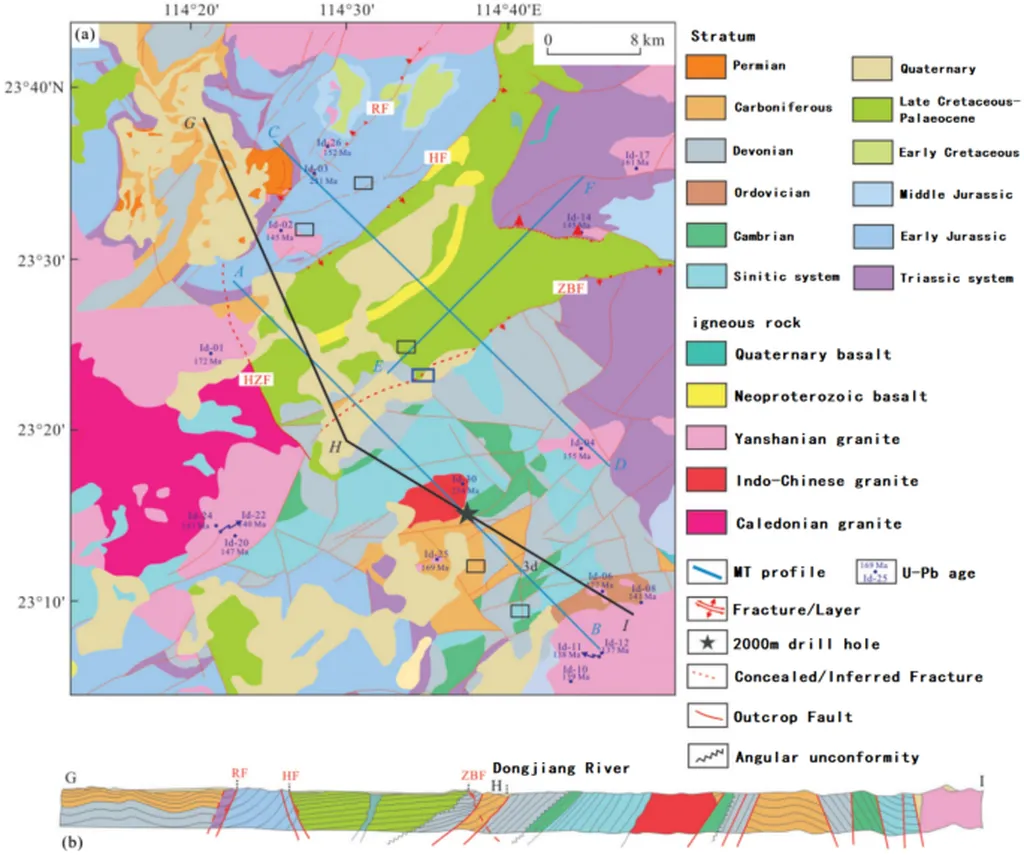Choose the Indo-Chinese granite red swatch
This screenshot has height=855, width=1024.
tap(704, 480)
